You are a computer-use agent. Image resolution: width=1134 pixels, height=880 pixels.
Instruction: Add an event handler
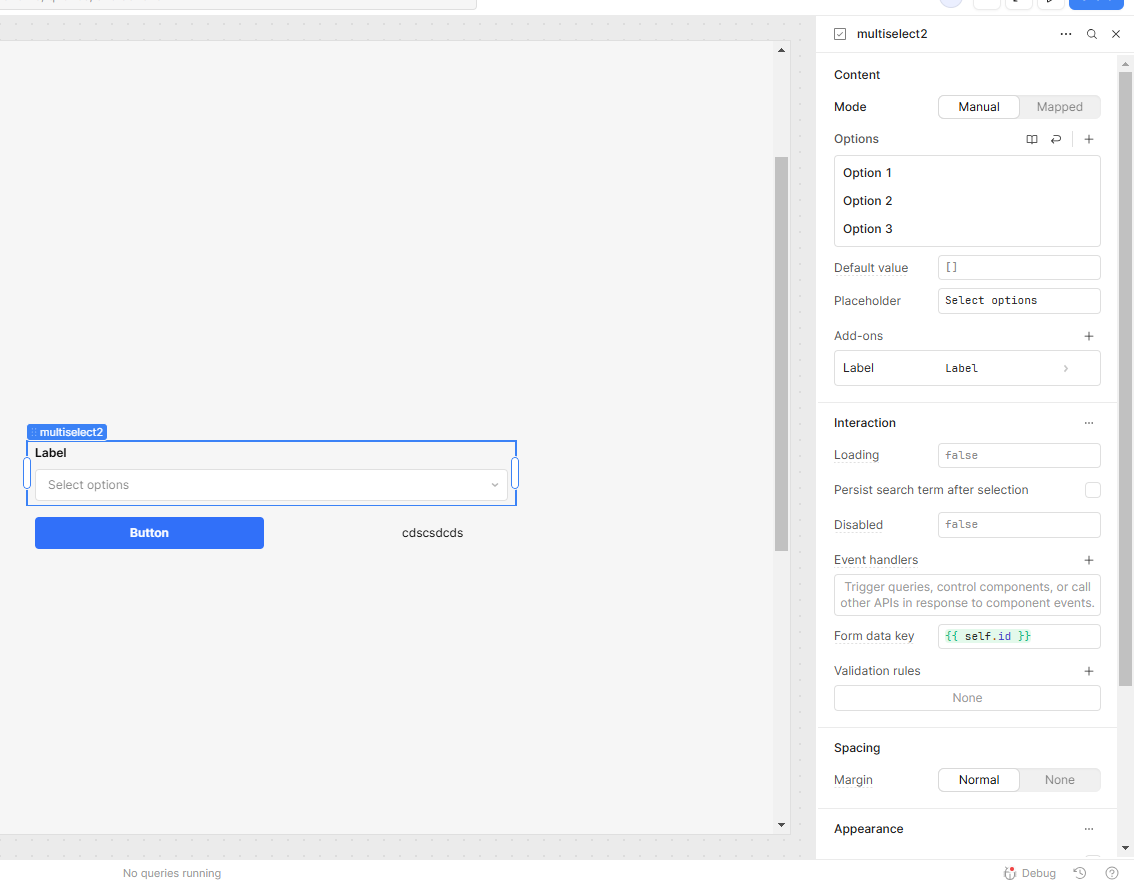pos(1088,560)
